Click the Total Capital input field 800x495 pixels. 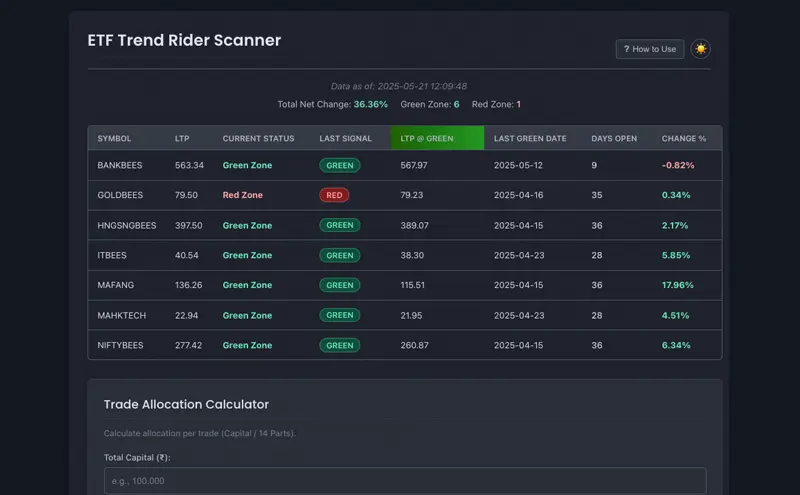coord(405,481)
